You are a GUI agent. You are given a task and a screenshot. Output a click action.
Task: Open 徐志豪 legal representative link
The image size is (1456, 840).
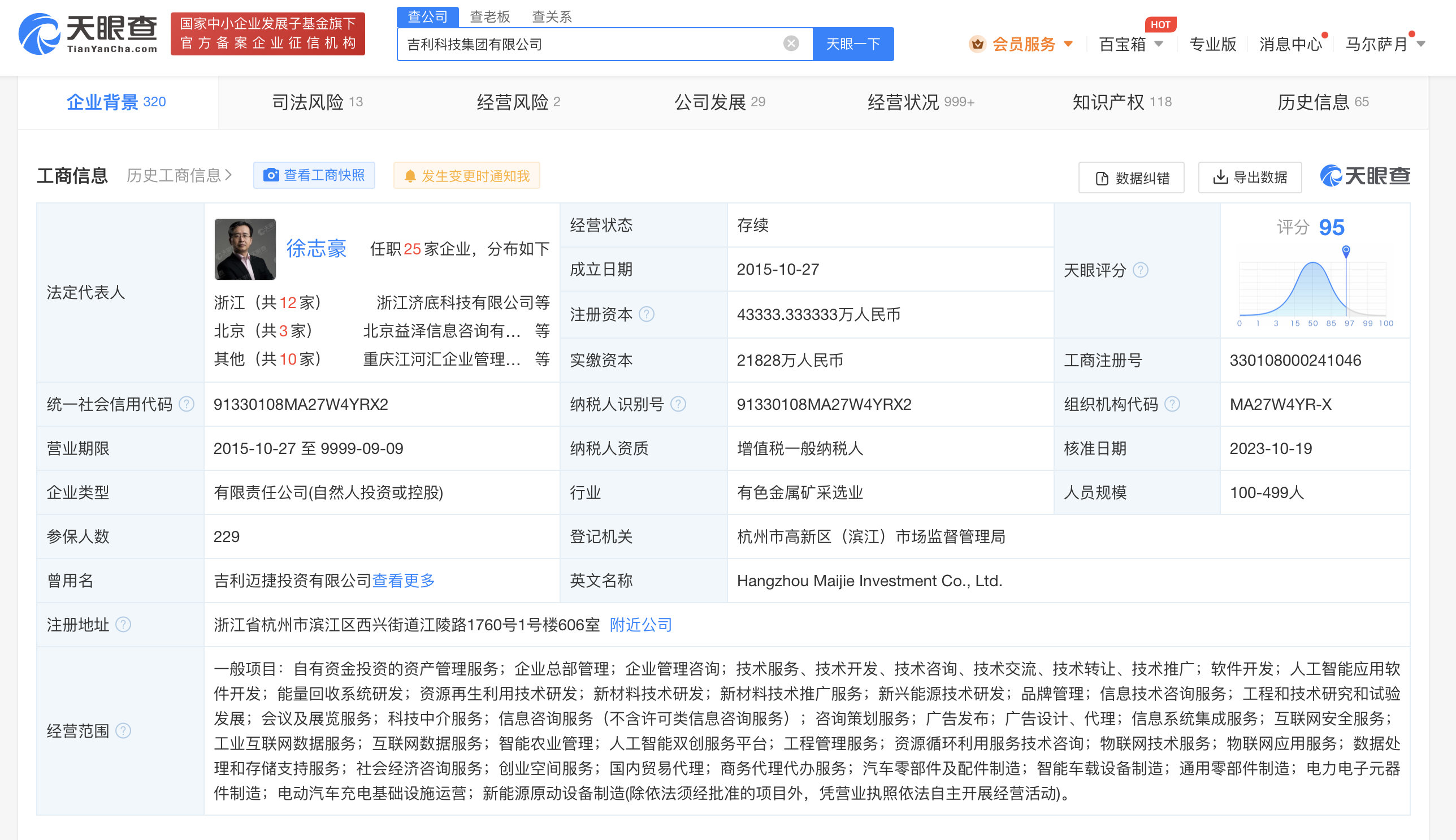[x=316, y=249]
